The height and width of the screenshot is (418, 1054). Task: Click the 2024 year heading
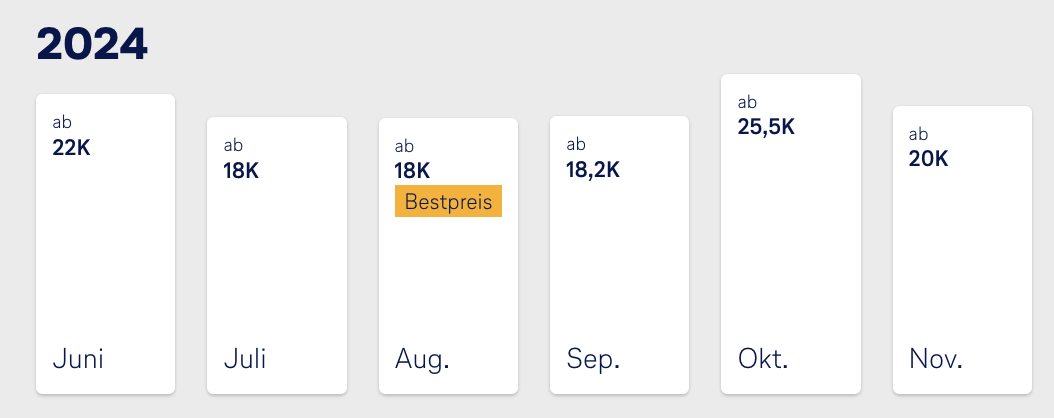tap(92, 44)
